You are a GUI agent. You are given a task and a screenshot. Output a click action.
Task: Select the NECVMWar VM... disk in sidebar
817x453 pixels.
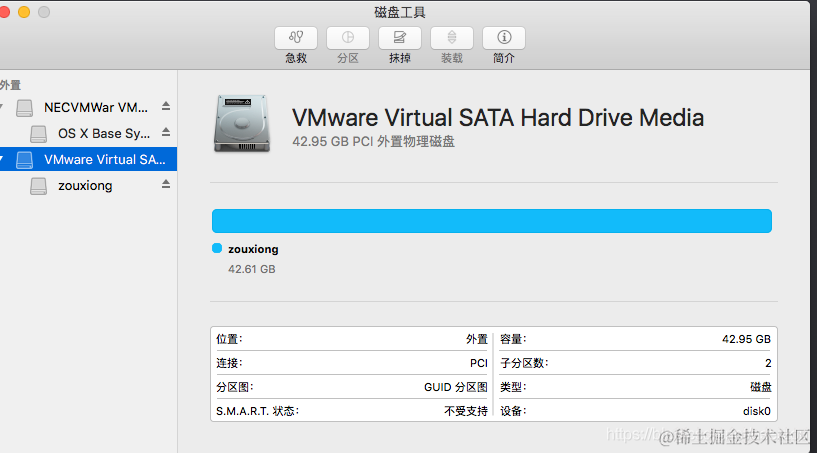tap(89, 107)
